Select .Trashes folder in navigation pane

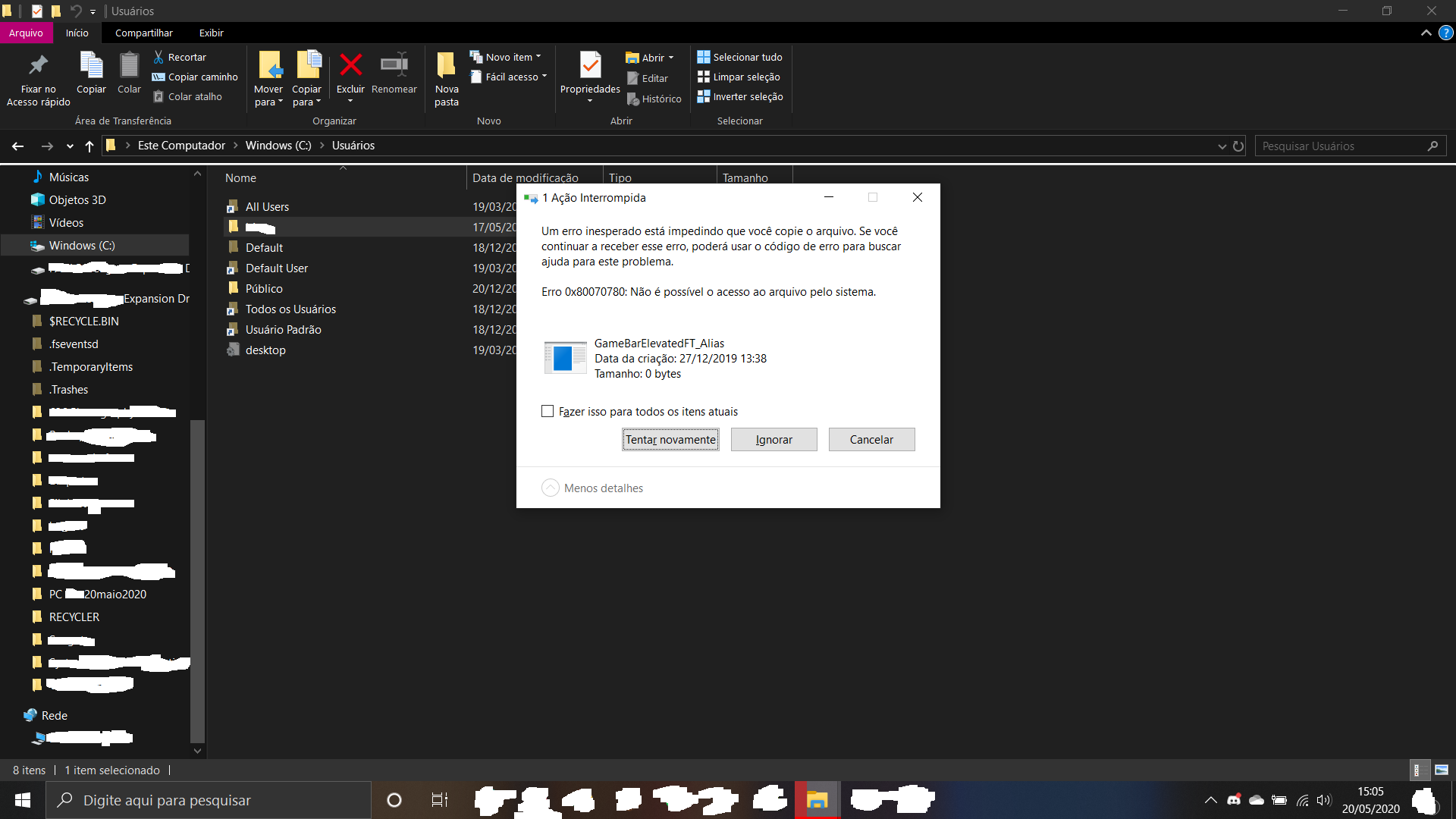(x=68, y=389)
